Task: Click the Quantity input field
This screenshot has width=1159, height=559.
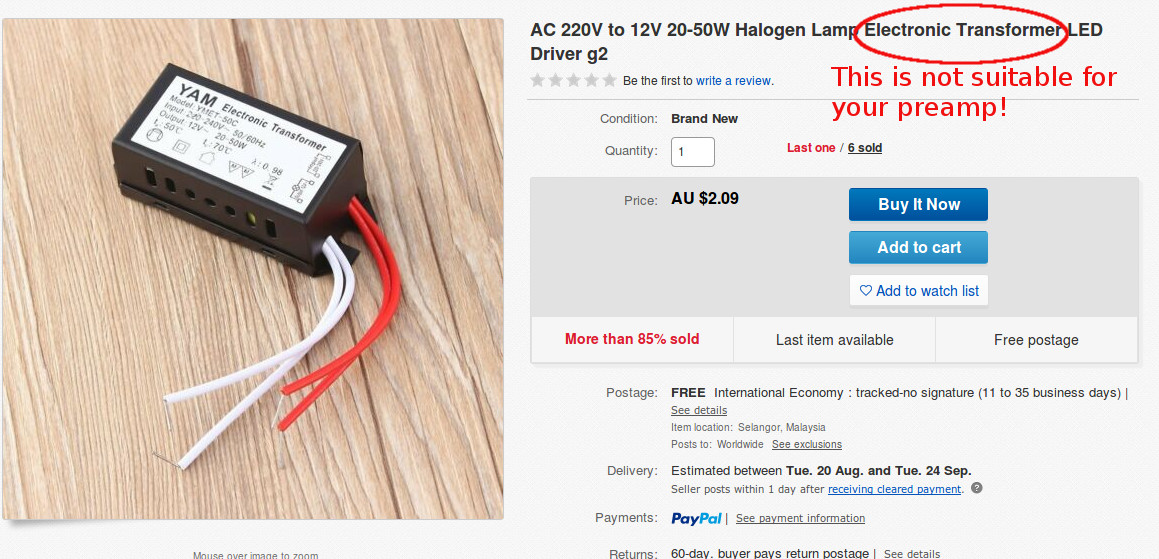Action: [x=693, y=152]
